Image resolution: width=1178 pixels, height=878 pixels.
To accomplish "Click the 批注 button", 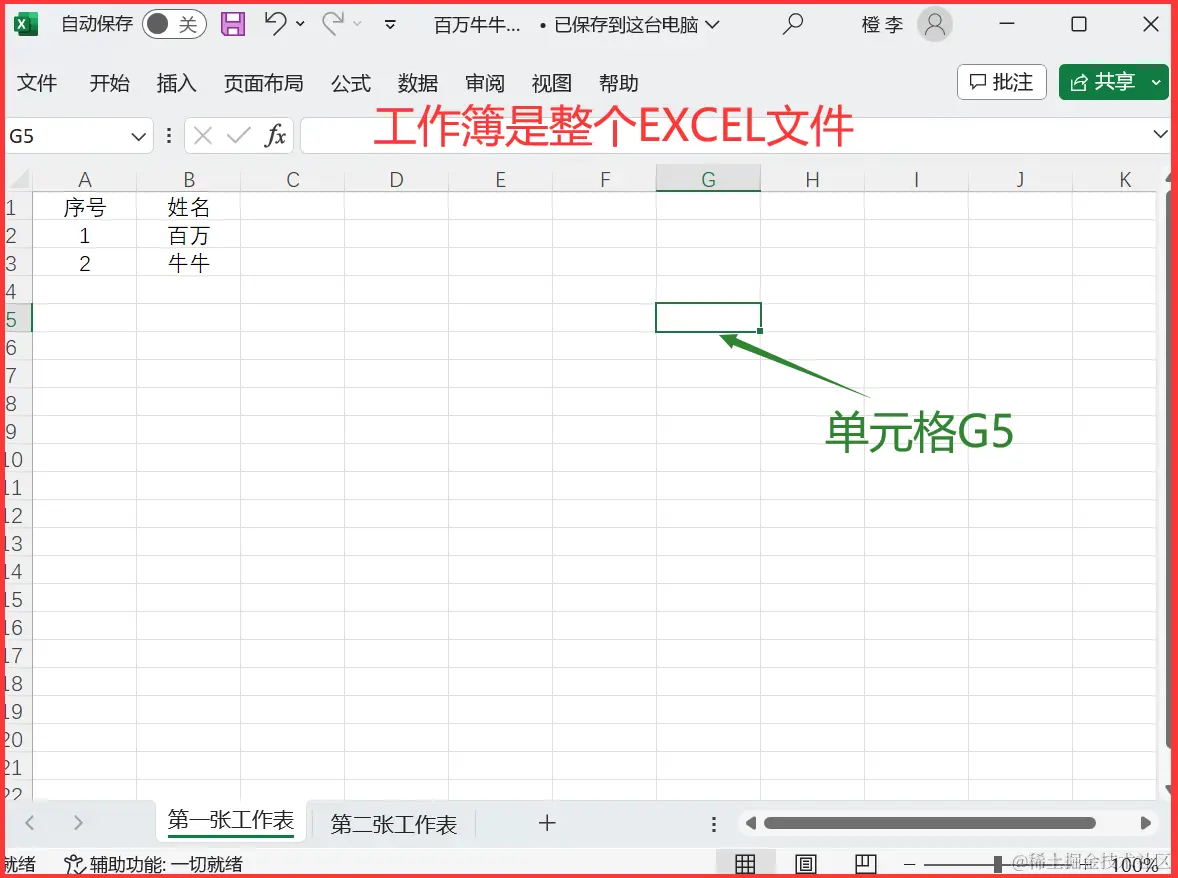I will tap(1001, 82).
